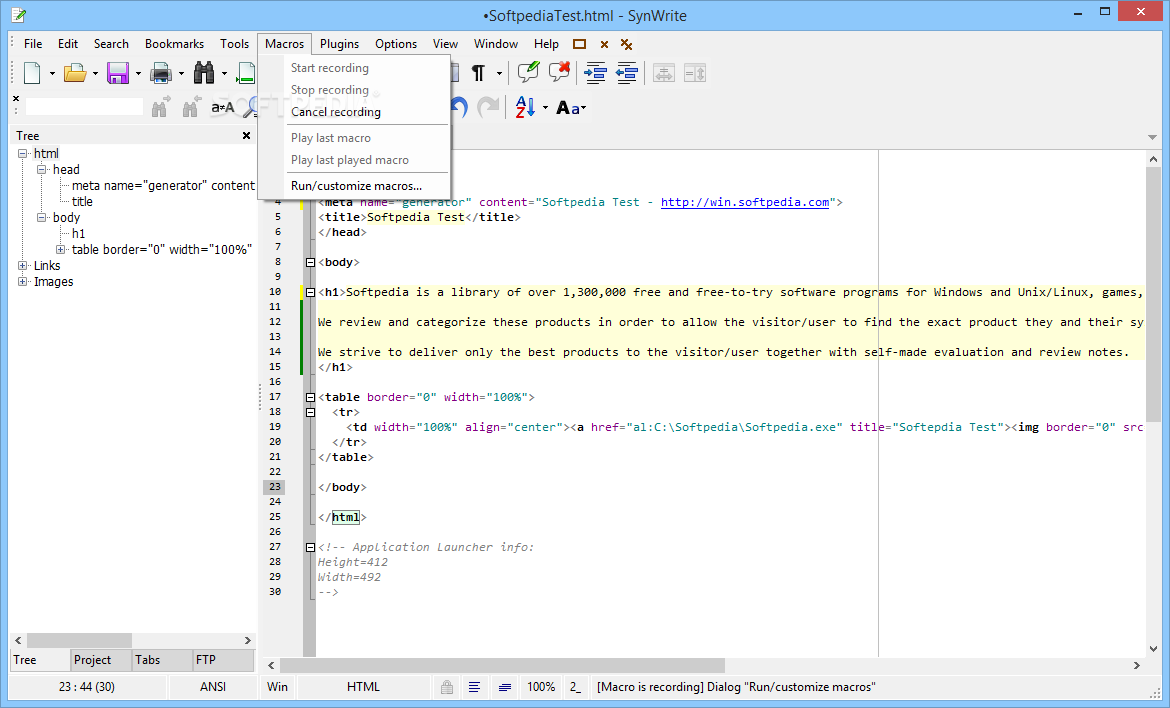Click the close tab X icon in menu bar
The image size is (1170, 708).
604,45
